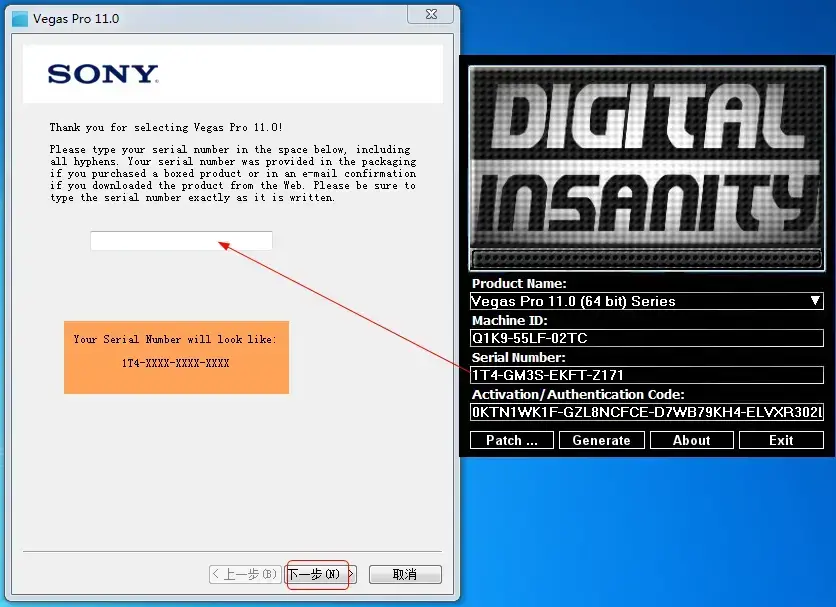Click the serial number entry field
836x607 pixels.
181,241
